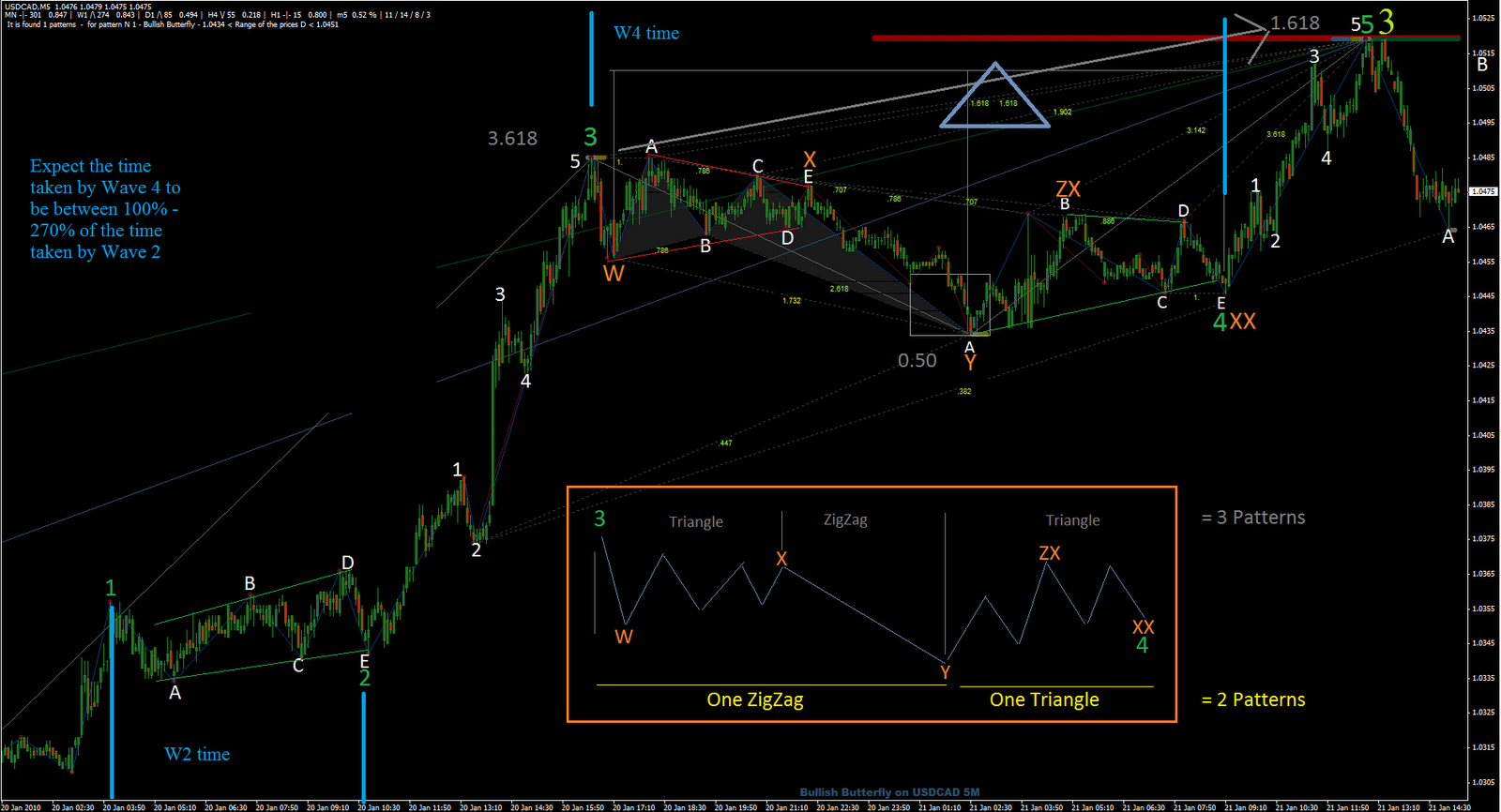Click the current price marker 1.0475
Screen dimensions: 1501x812
pos(1483,191)
